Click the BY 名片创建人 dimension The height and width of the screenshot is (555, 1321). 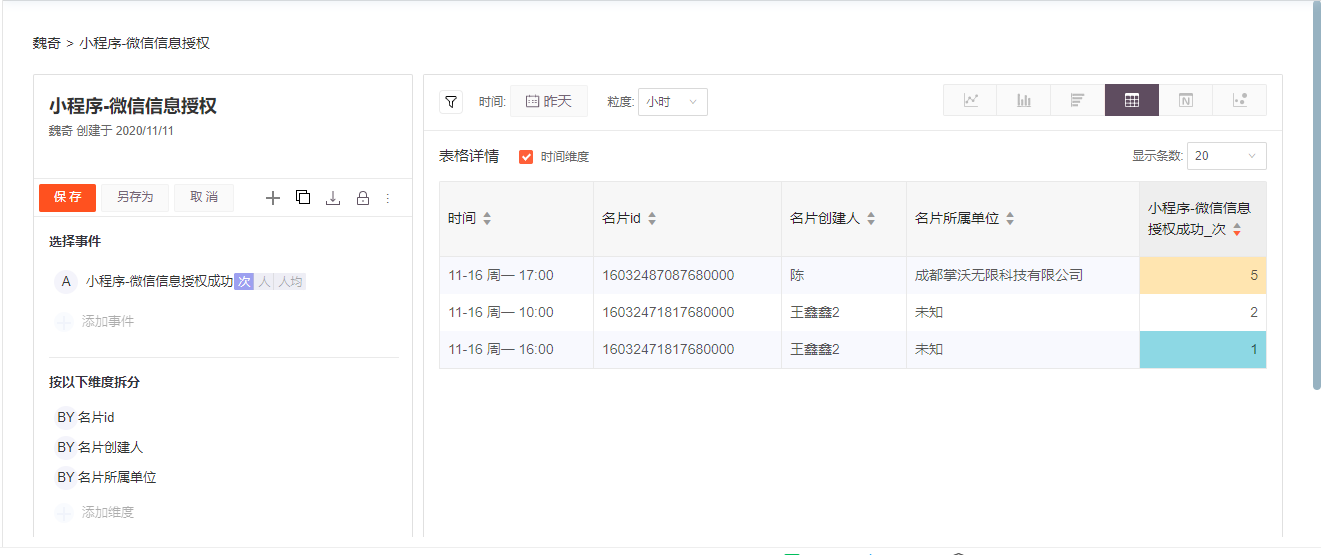[100, 448]
